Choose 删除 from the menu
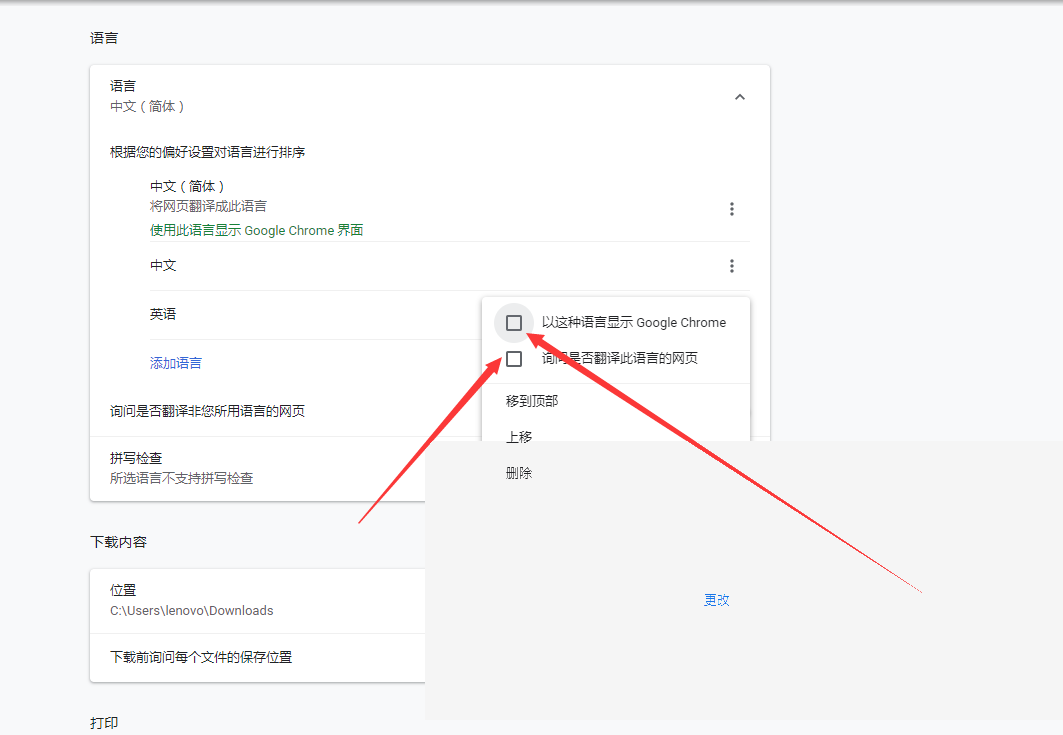 [519, 473]
